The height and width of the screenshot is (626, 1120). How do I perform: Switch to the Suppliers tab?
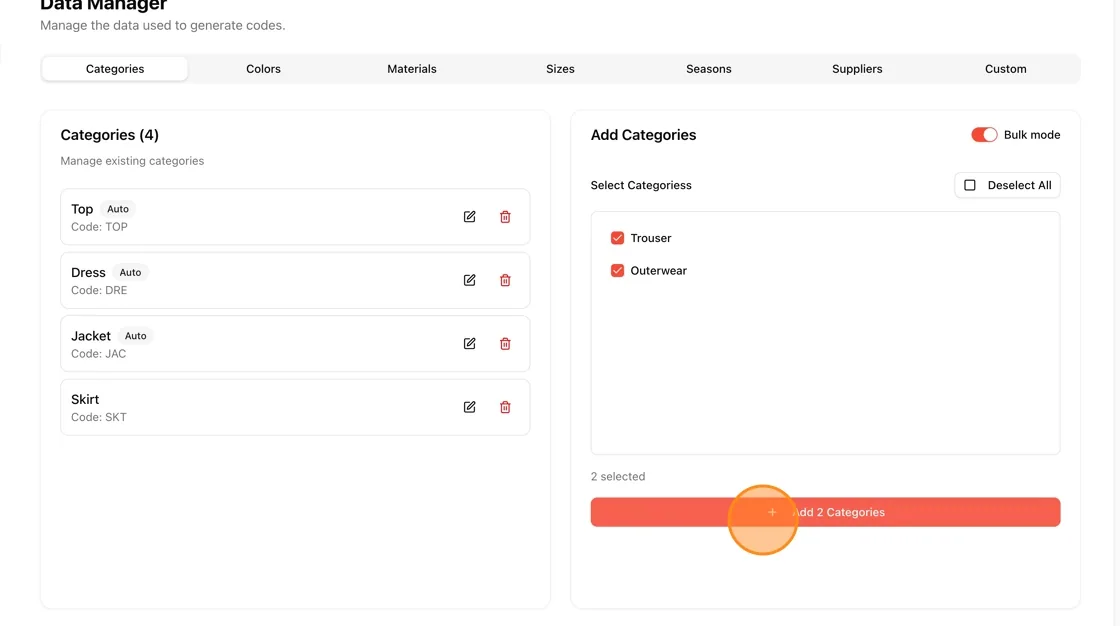pyautogui.click(x=857, y=69)
